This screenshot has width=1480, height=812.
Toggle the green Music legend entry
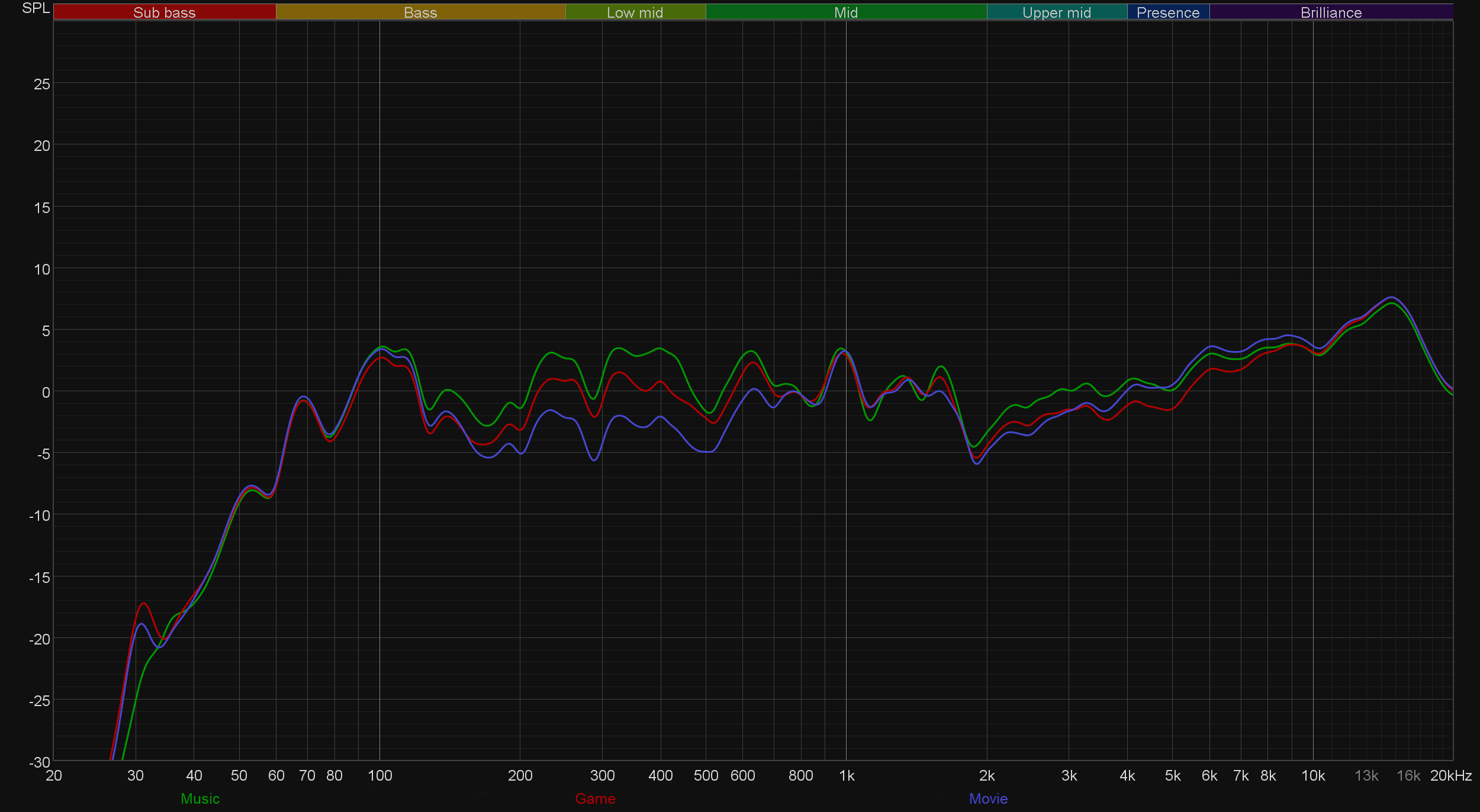pyautogui.click(x=200, y=798)
